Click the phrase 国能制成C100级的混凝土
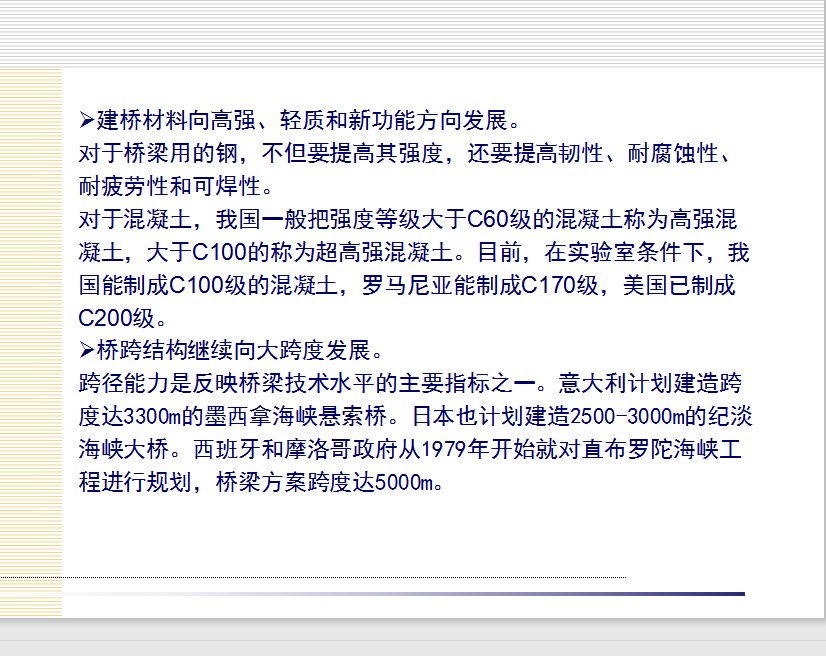This screenshot has width=826, height=656. (208, 285)
